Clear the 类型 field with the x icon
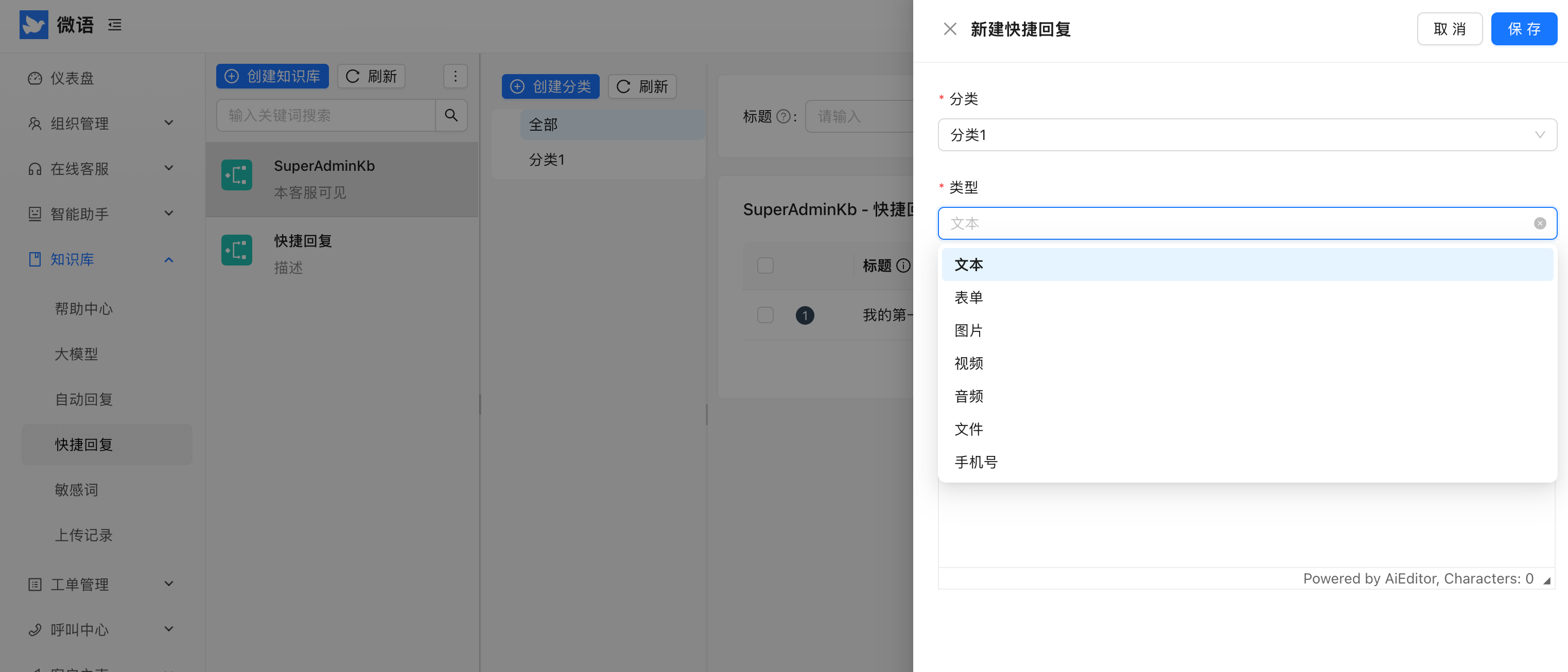The image size is (1568, 672). pos(1539,223)
